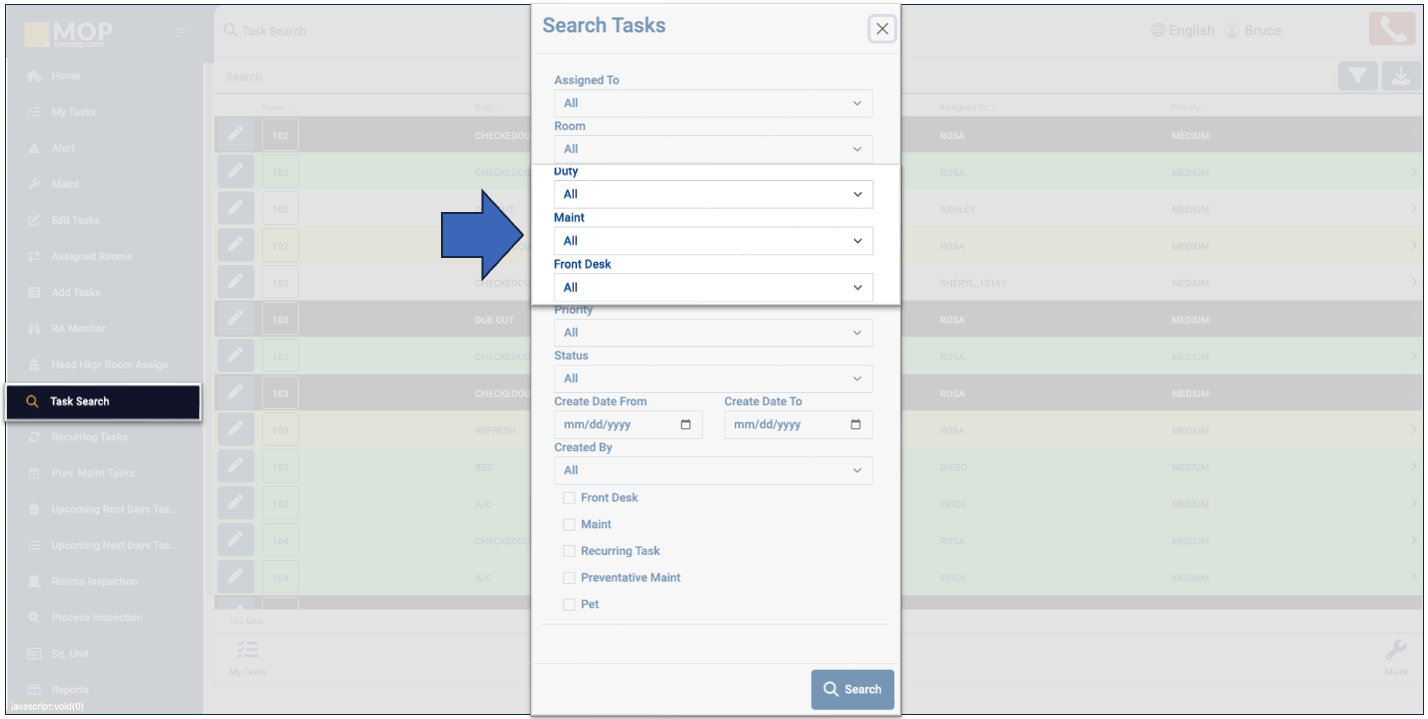
Task: Click the Search button
Action: [852, 689]
